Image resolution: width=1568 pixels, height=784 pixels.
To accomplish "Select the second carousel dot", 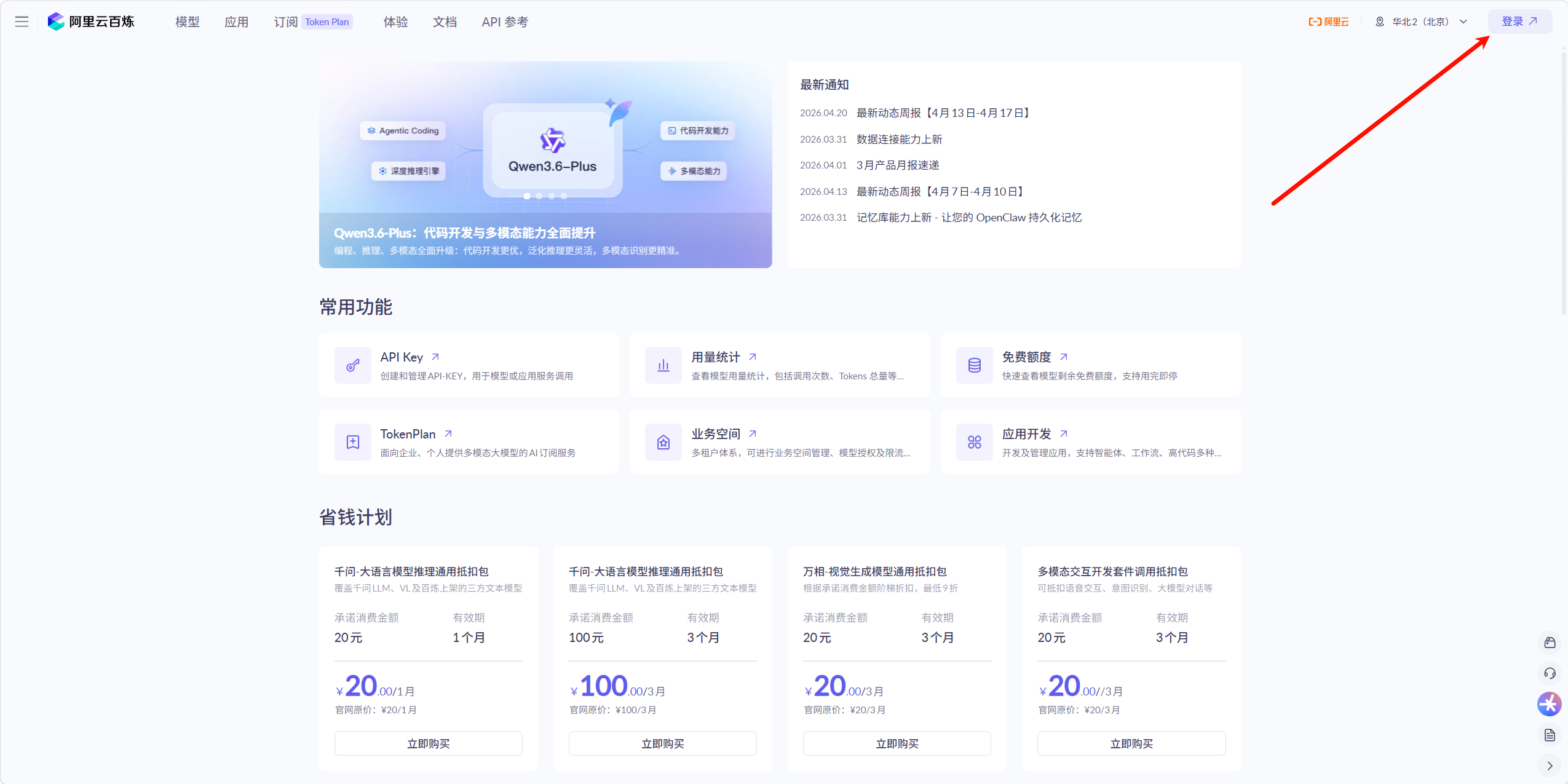I will click(x=539, y=196).
